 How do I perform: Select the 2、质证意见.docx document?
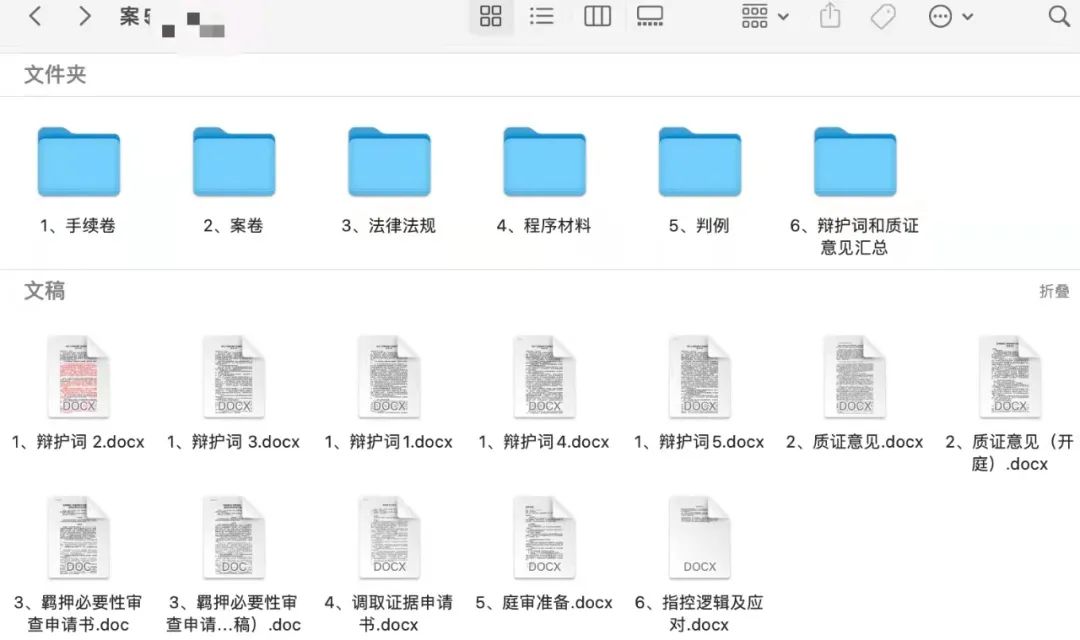click(855, 377)
